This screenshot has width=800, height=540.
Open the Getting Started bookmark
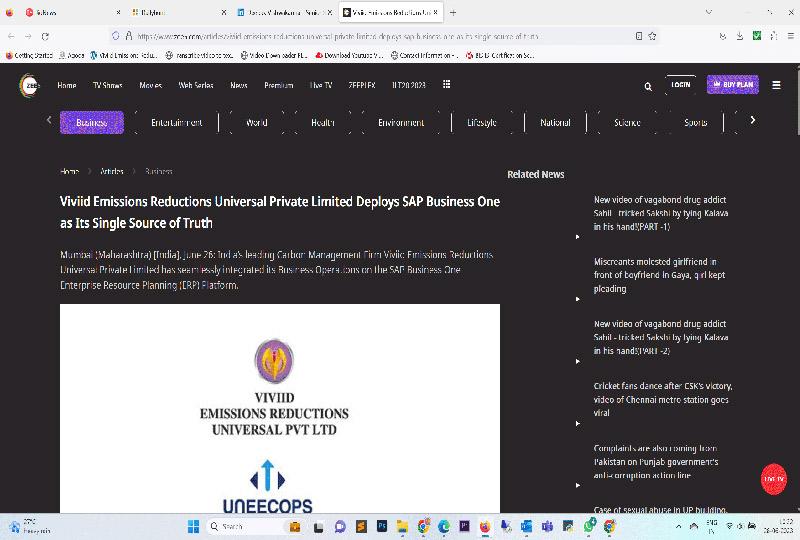[x=29, y=55]
